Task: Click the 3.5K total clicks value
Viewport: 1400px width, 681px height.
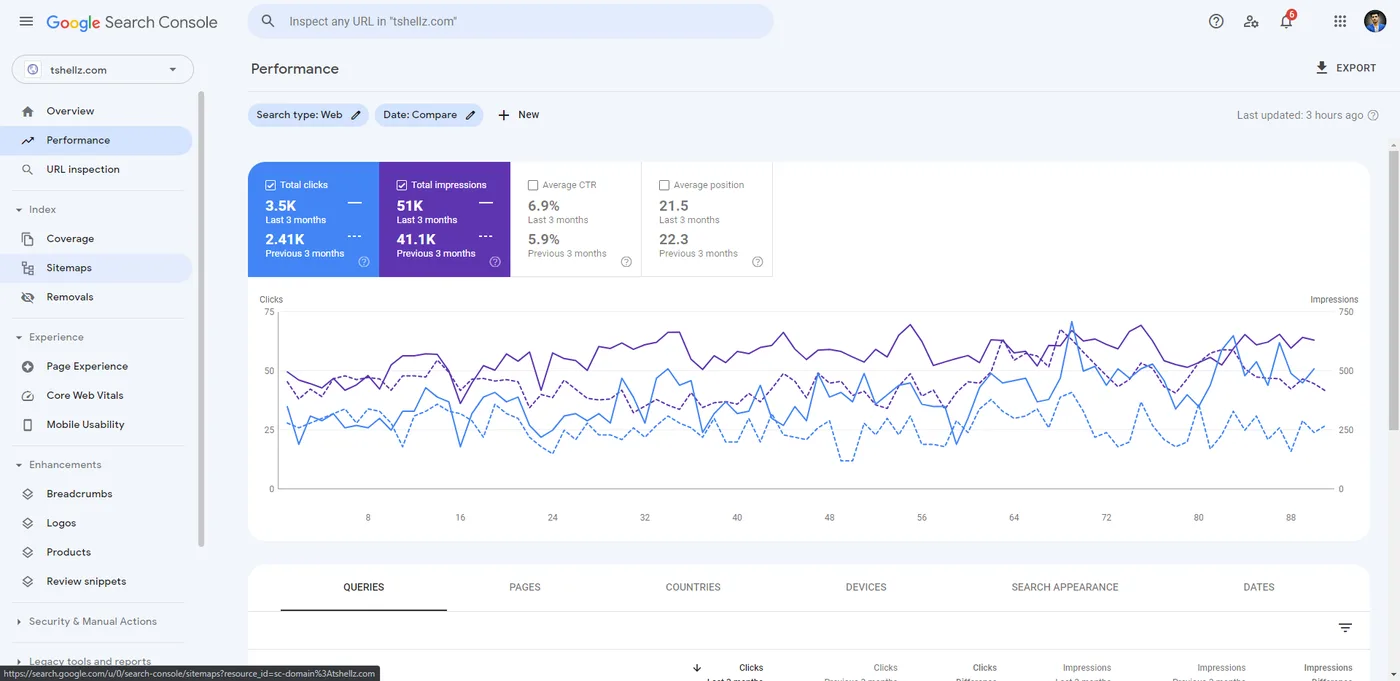Action: pyautogui.click(x=281, y=206)
